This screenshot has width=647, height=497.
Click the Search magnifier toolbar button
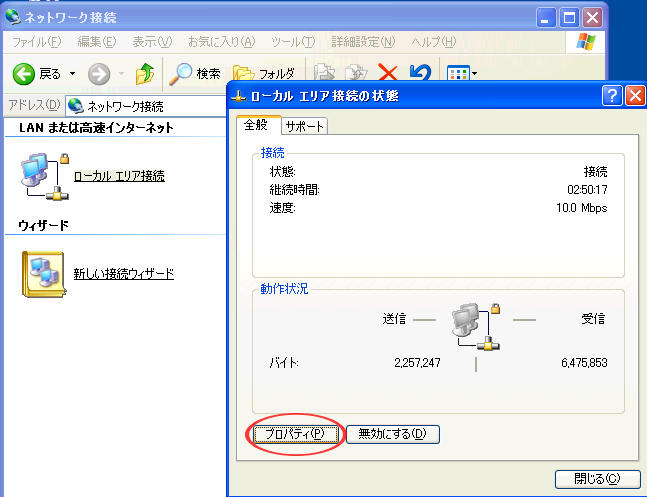point(194,74)
